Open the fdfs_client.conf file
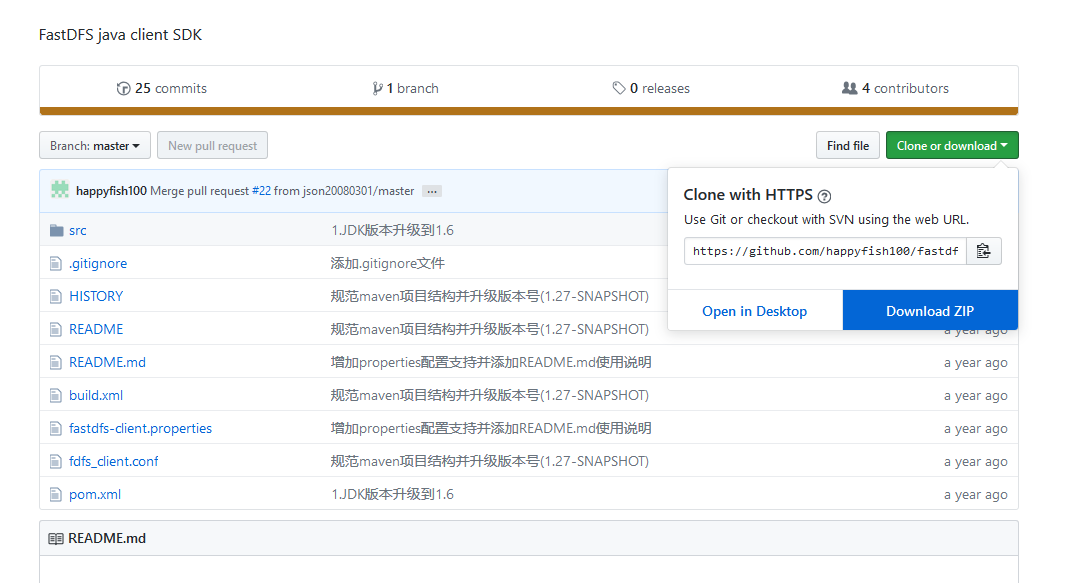Viewport: 1090px width, 583px height. (113, 461)
